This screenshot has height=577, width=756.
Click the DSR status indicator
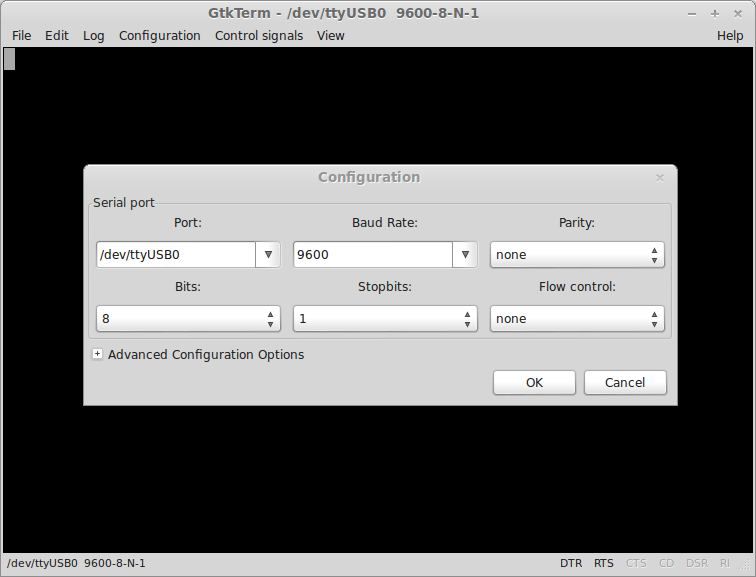tap(697, 563)
